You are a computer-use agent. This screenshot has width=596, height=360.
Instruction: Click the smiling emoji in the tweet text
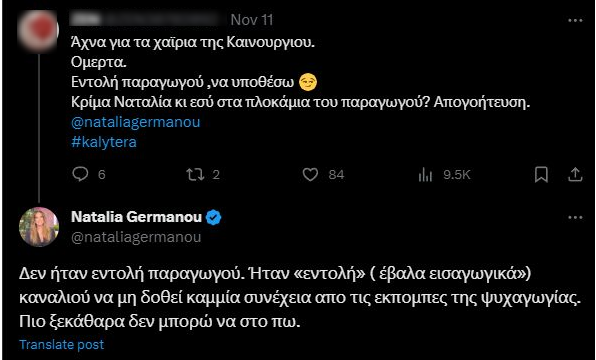pos(308,82)
